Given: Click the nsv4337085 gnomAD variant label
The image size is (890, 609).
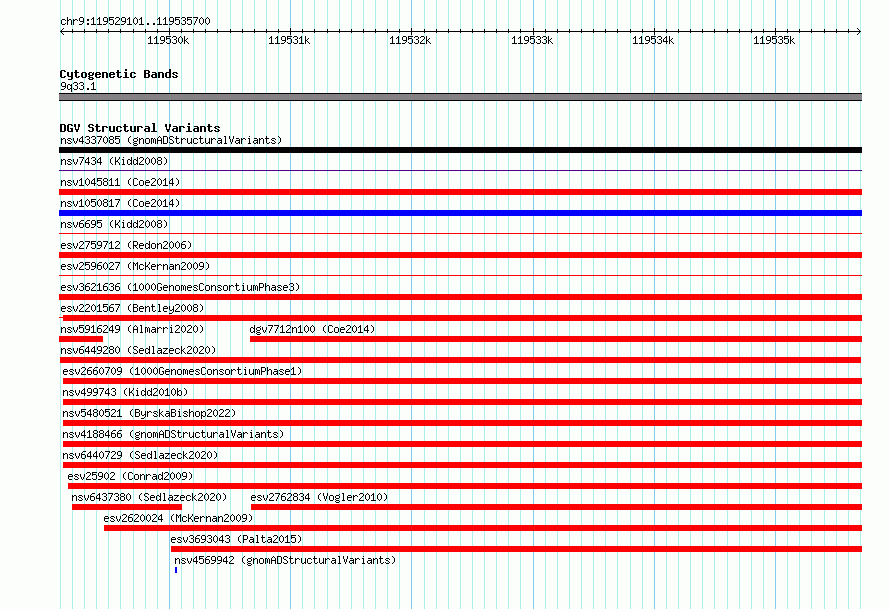Looking at the screenshot, I should click(x=171, y=140).
